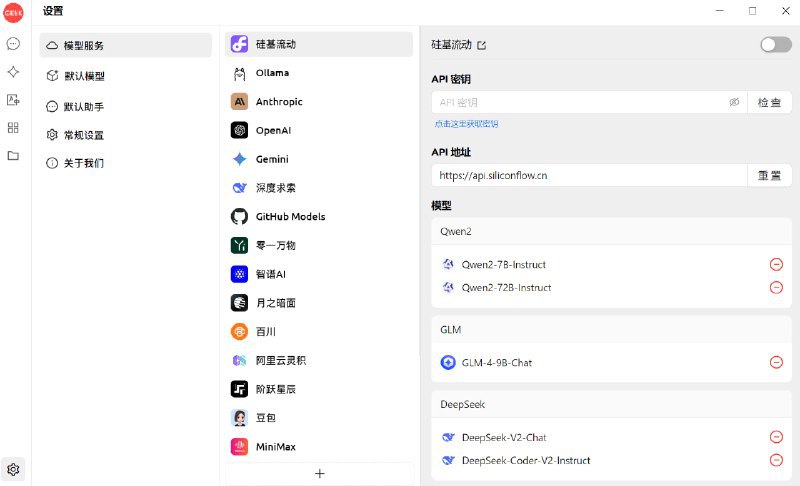Add a new provider with plus button
The height and width of the screenshot is (486, 800).
pos(320,473)
